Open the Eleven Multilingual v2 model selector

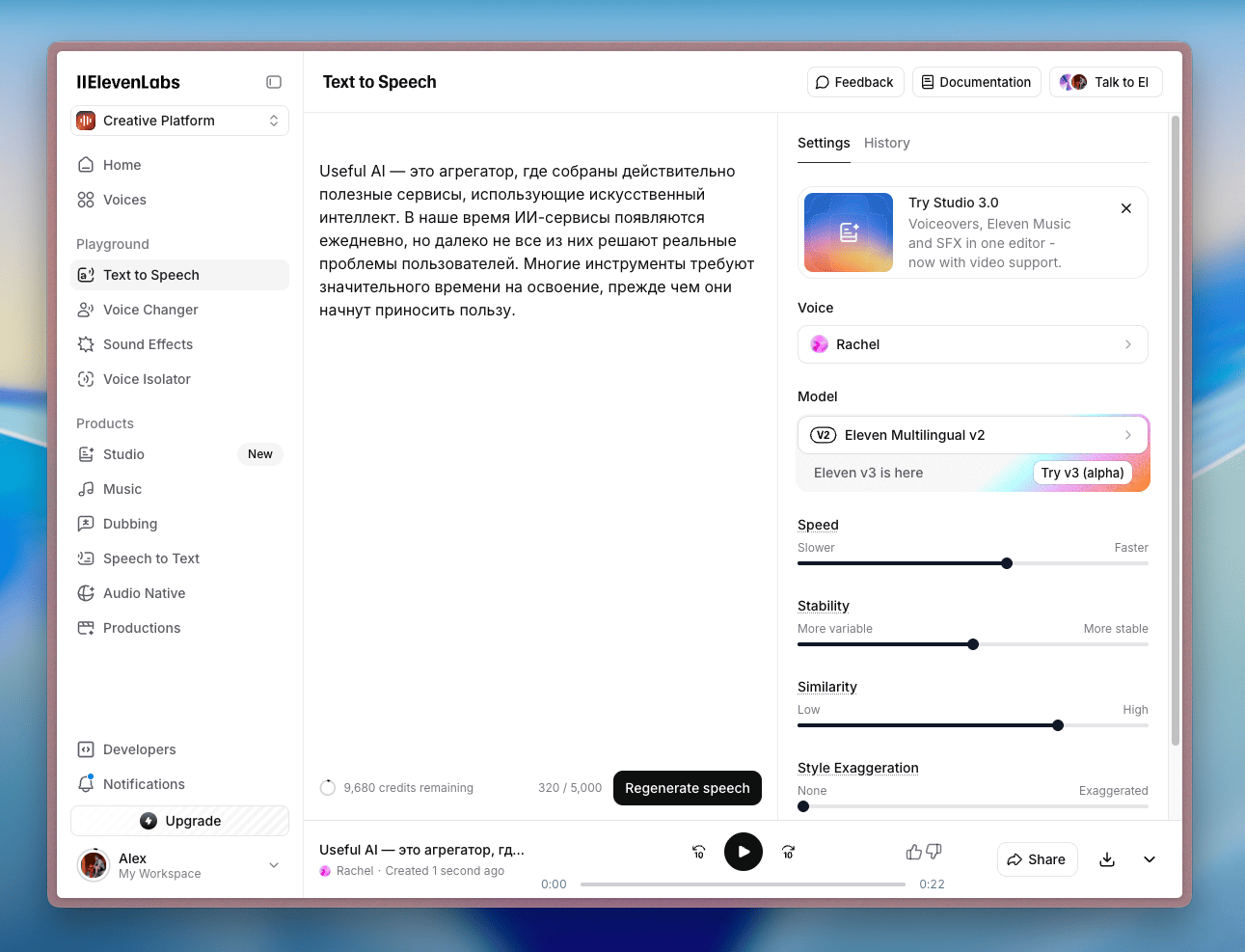(x=972, y=435)
